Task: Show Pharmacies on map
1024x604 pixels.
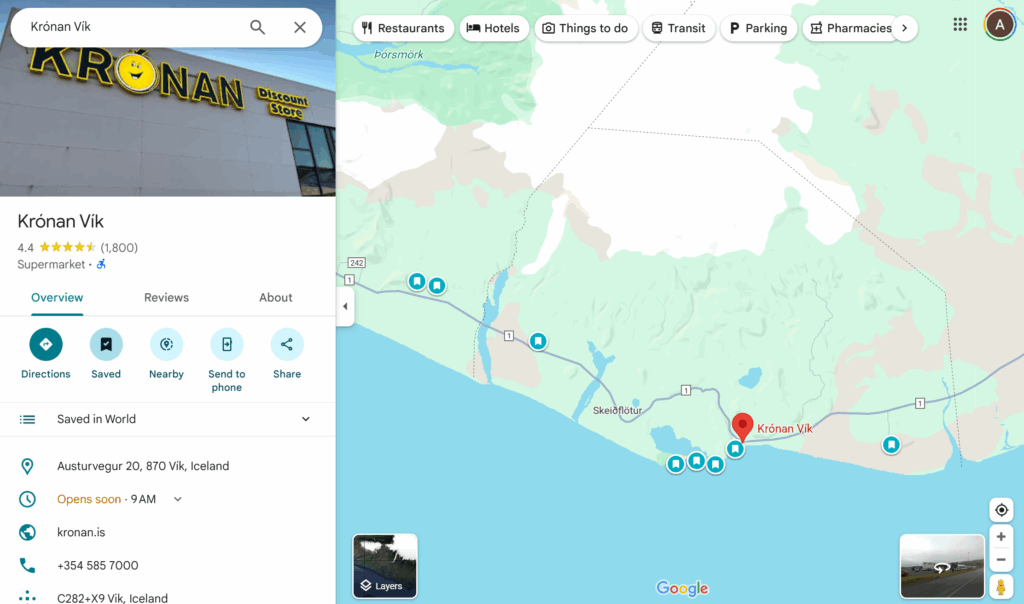Action: click(x=851, y=28)
